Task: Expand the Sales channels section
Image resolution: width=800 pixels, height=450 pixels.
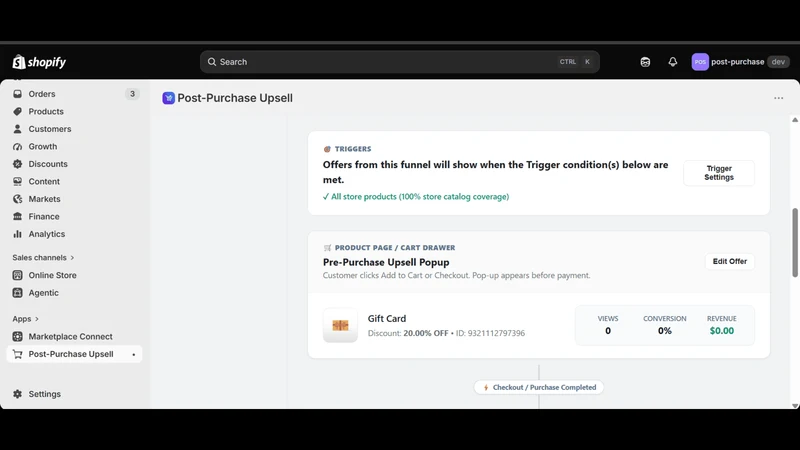Action: point(43,258)
